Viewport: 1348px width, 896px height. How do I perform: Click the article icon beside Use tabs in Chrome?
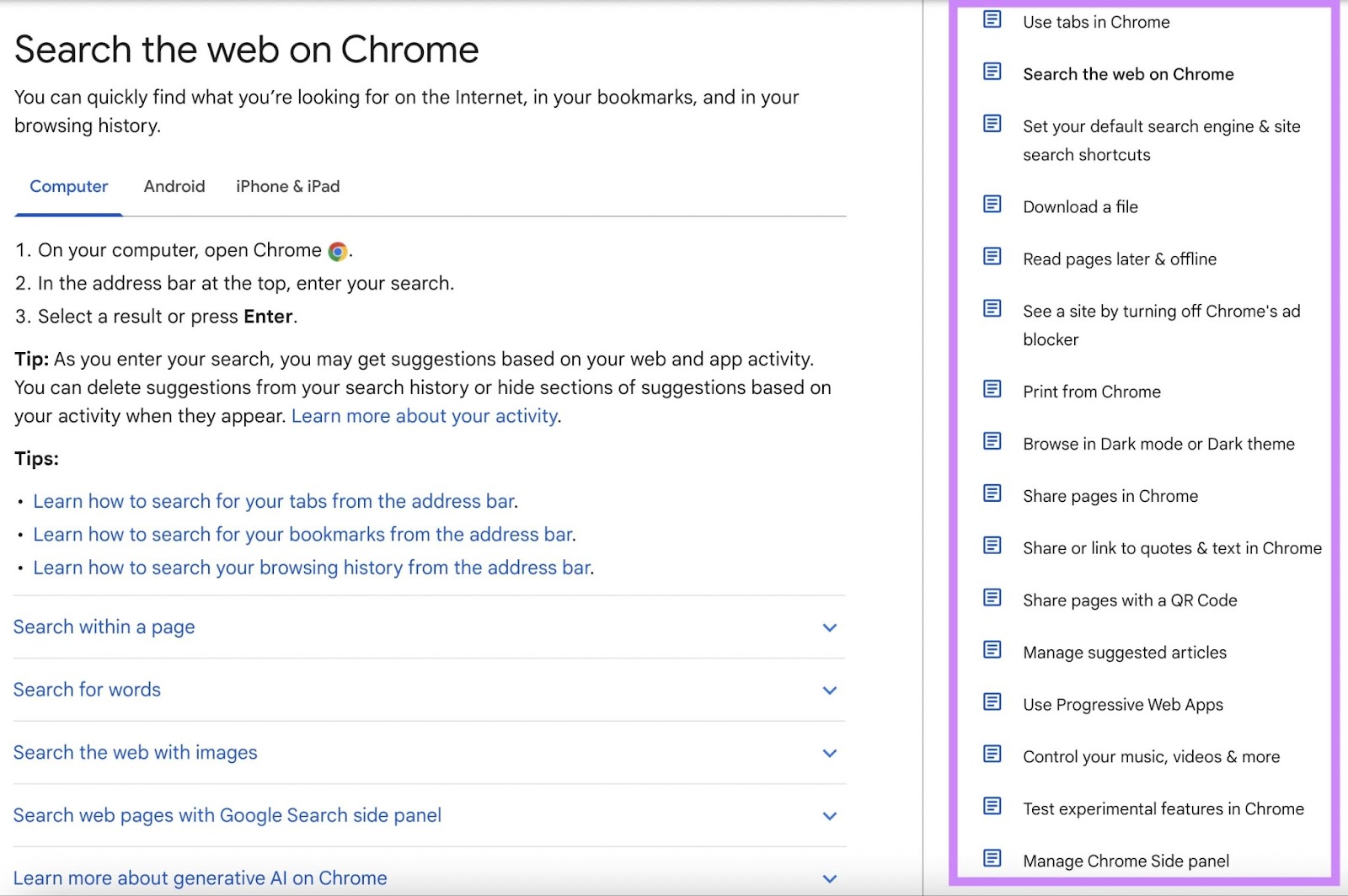click(992, 20)
